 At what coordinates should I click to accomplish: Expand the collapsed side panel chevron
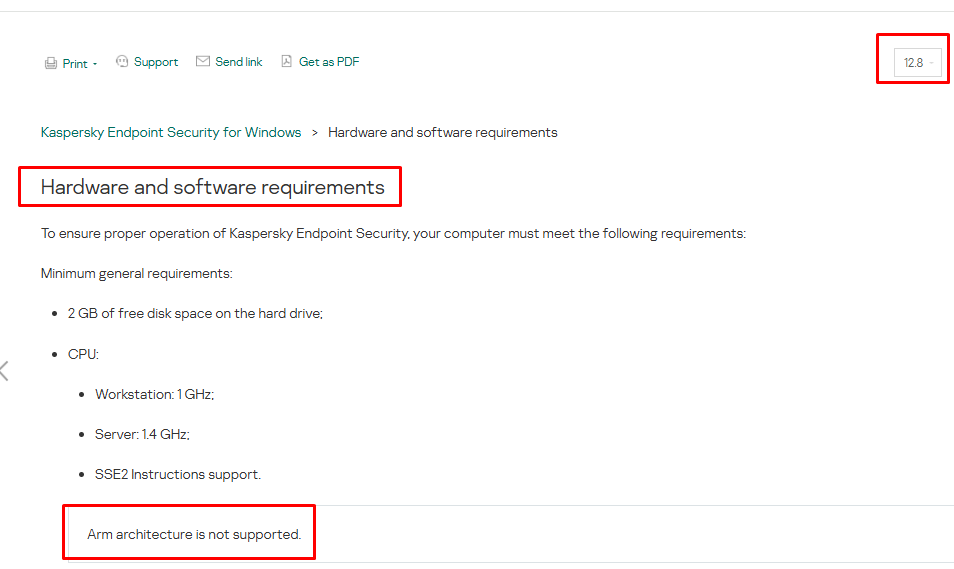click(x=4, y=371)
